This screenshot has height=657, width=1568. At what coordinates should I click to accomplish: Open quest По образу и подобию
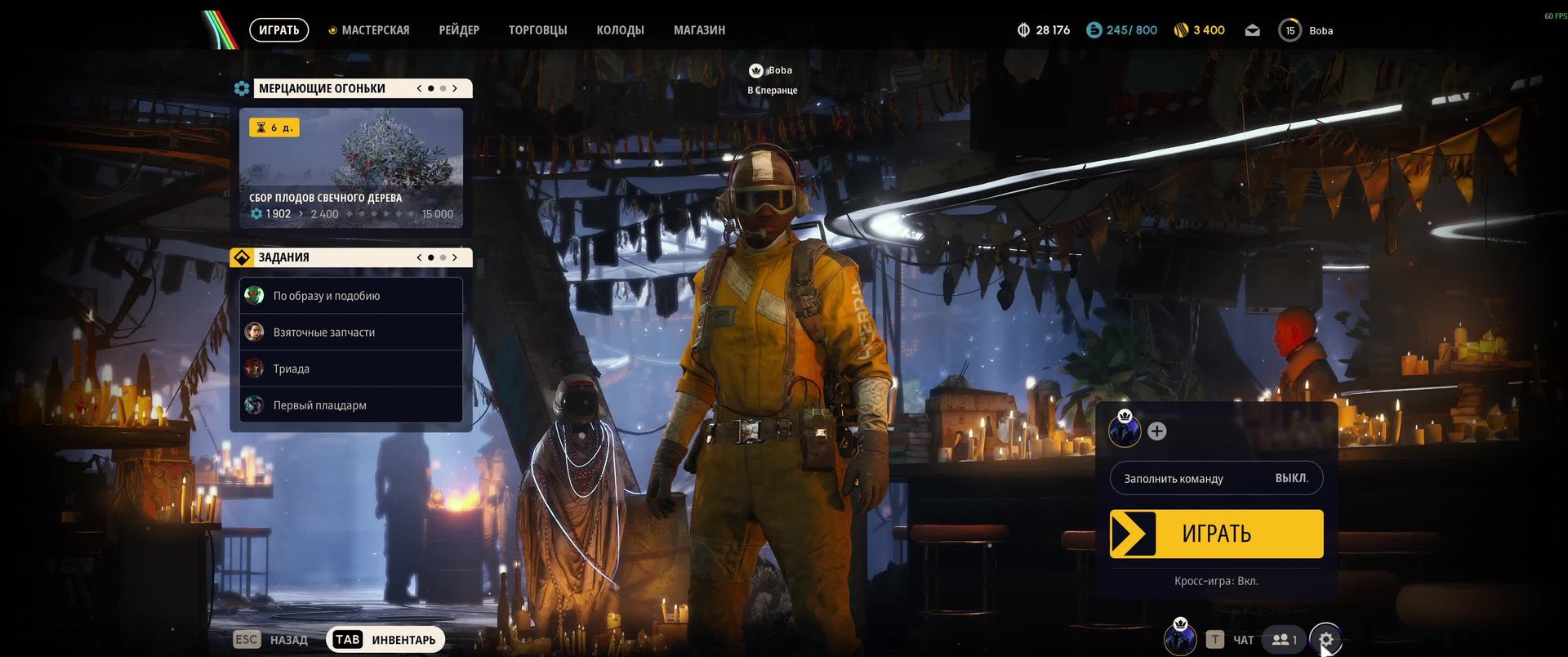tap(351, 296)
